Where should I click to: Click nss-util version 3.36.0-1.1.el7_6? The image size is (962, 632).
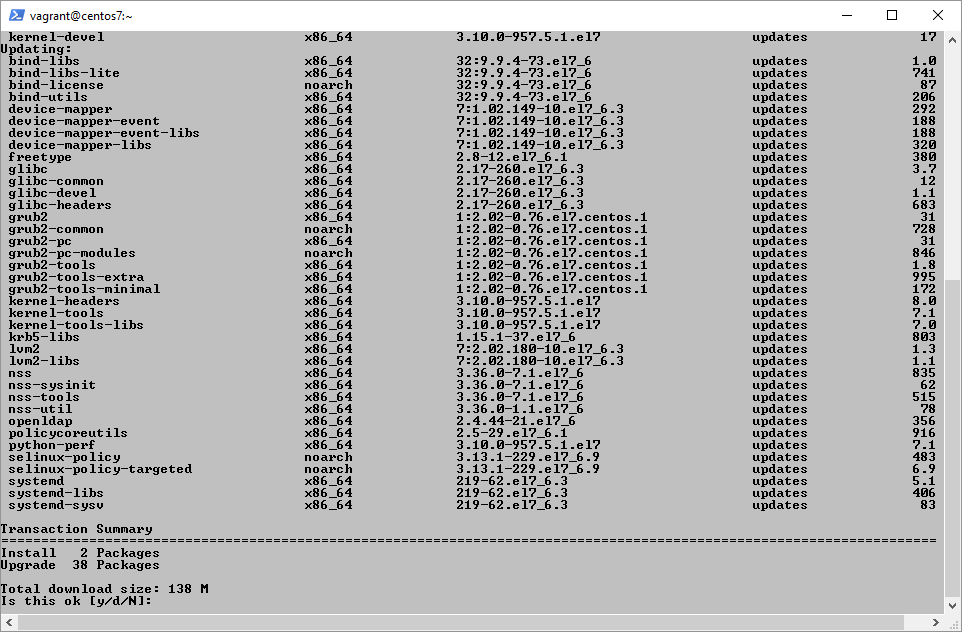[520, 409]
